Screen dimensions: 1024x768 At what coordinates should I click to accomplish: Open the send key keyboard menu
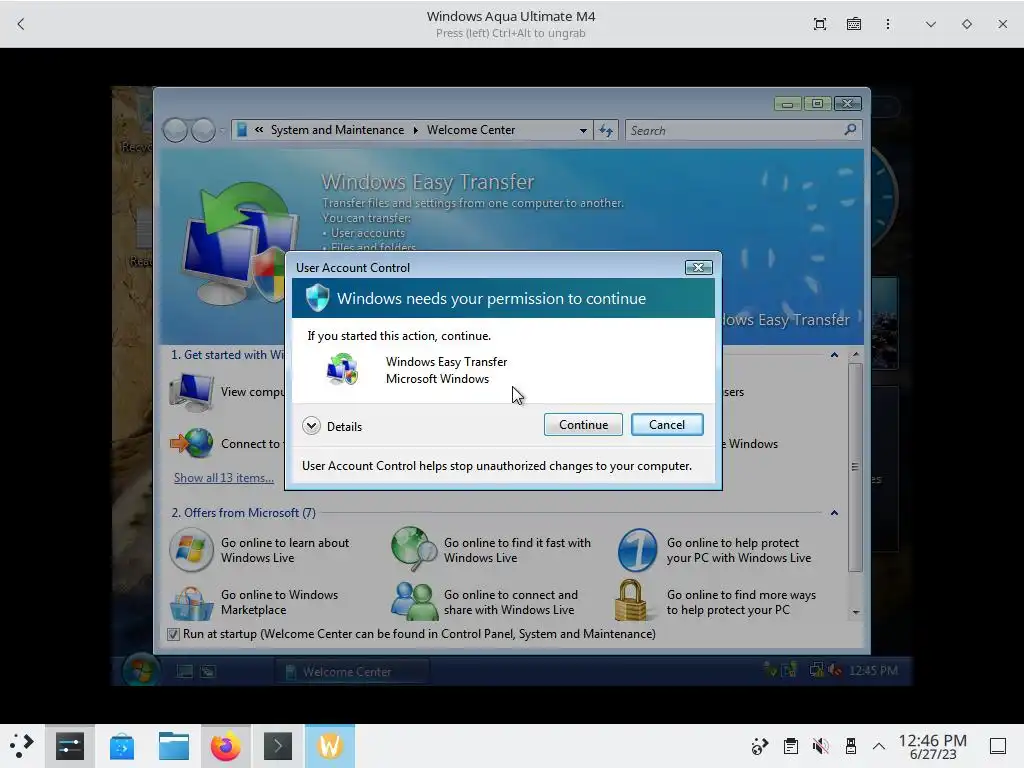(854, 24)
